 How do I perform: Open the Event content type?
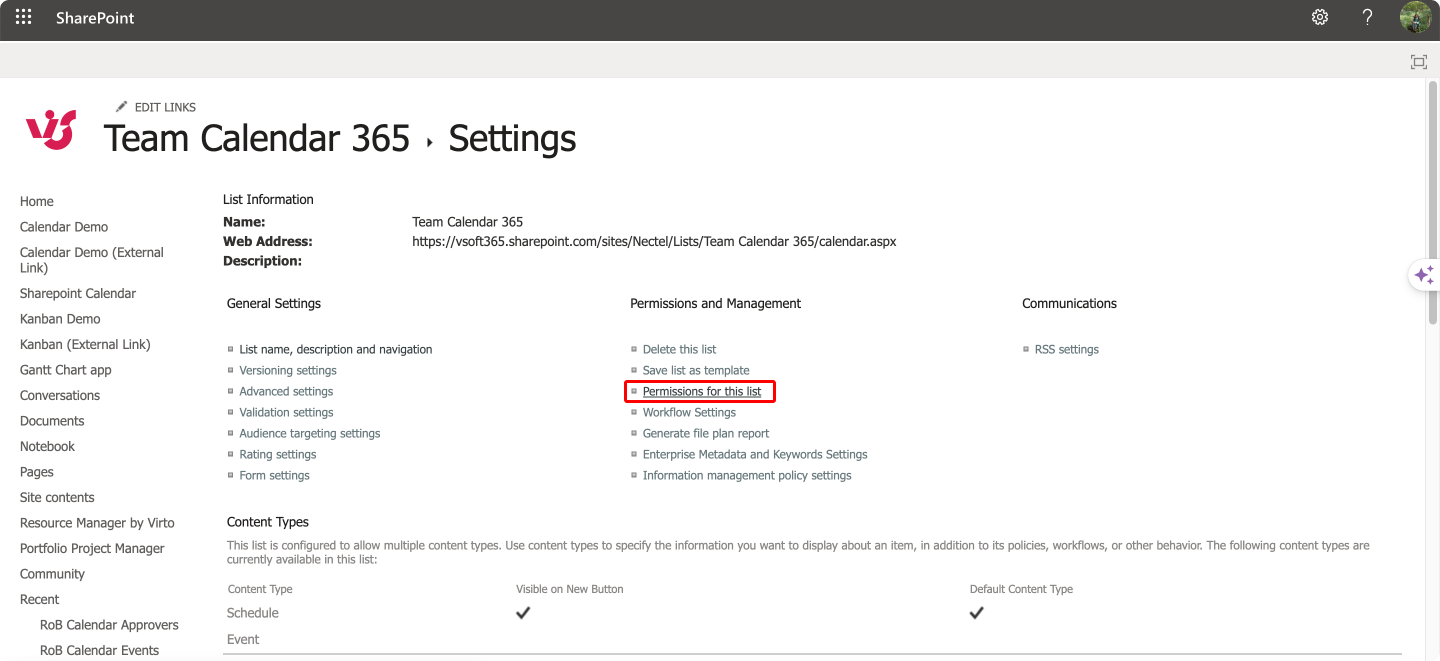click(x=243, y=639)
